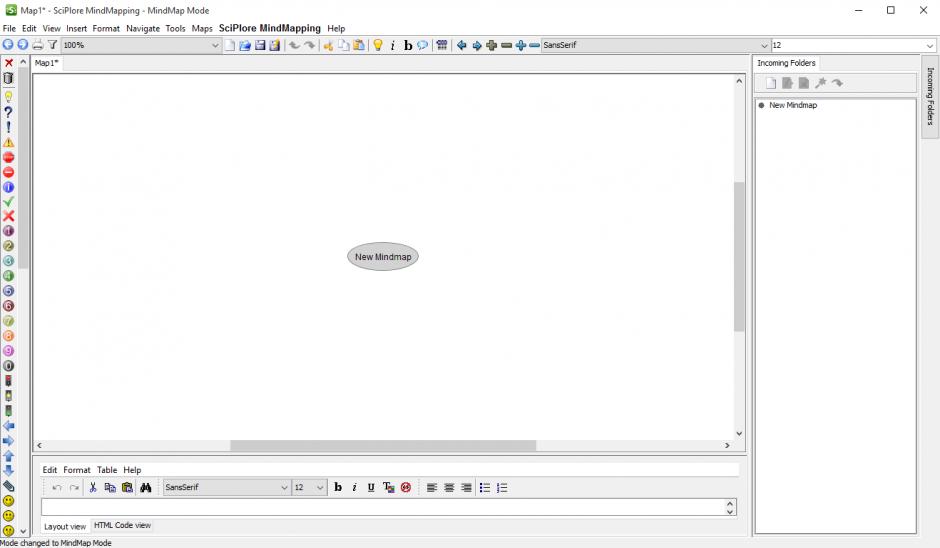
Task: Click the remove formatting red circle icon
Action: 406,487
